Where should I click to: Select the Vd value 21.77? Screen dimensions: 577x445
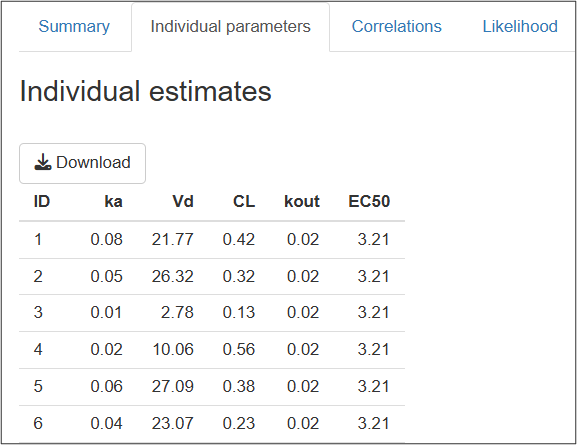coord(173,240)
